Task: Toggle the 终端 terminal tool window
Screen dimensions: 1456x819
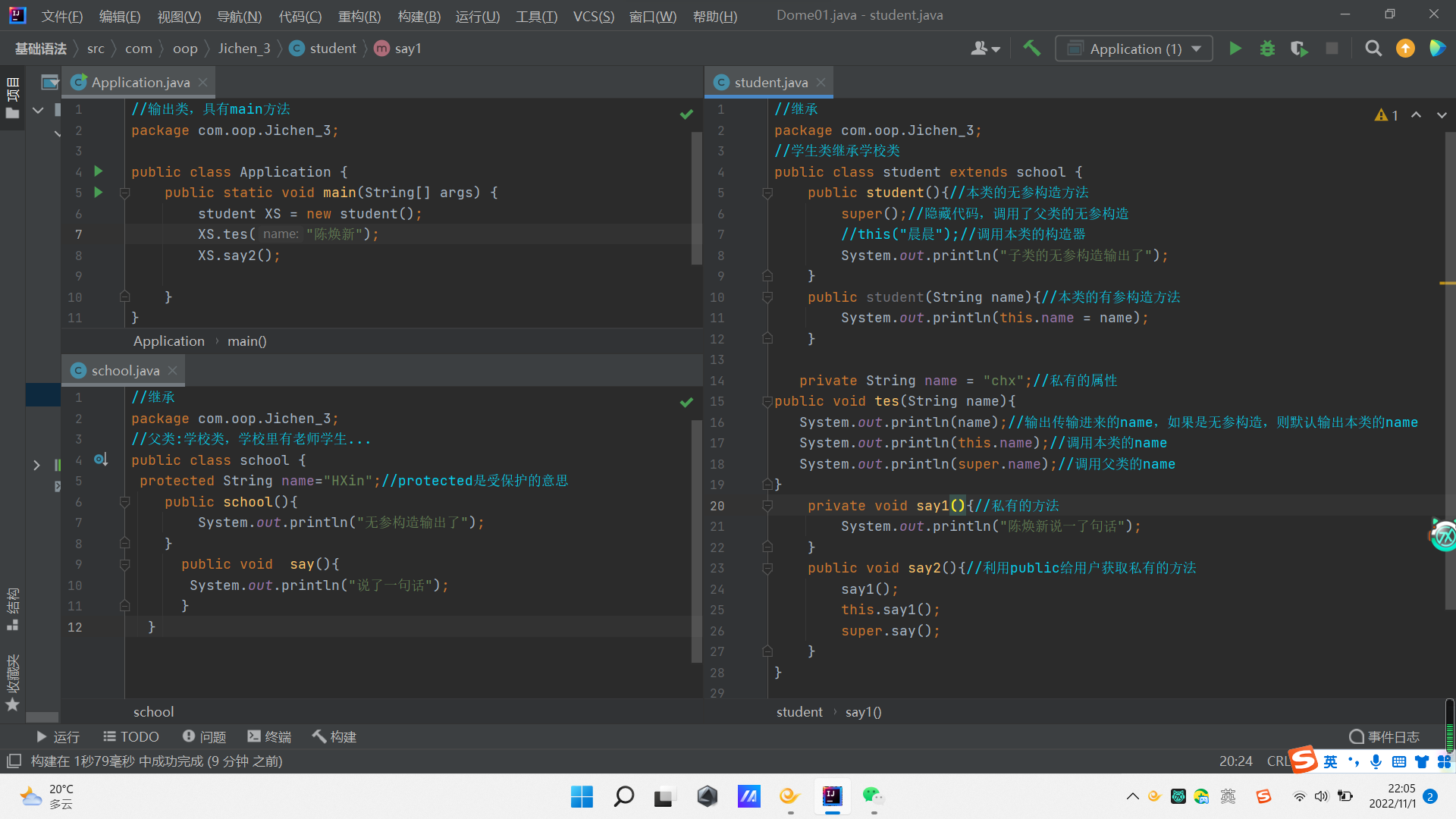Action: pyautogui.click(x=269, y=736)
